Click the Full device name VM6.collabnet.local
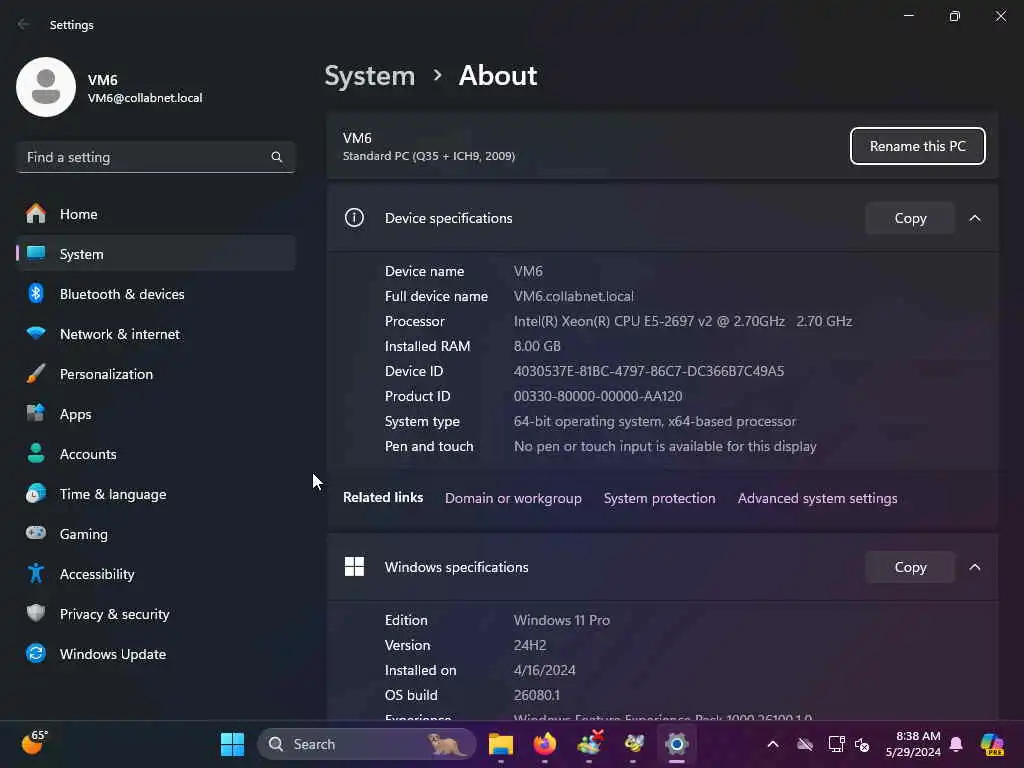This screenshot has width=1024, height=768. tap(573, 296)
